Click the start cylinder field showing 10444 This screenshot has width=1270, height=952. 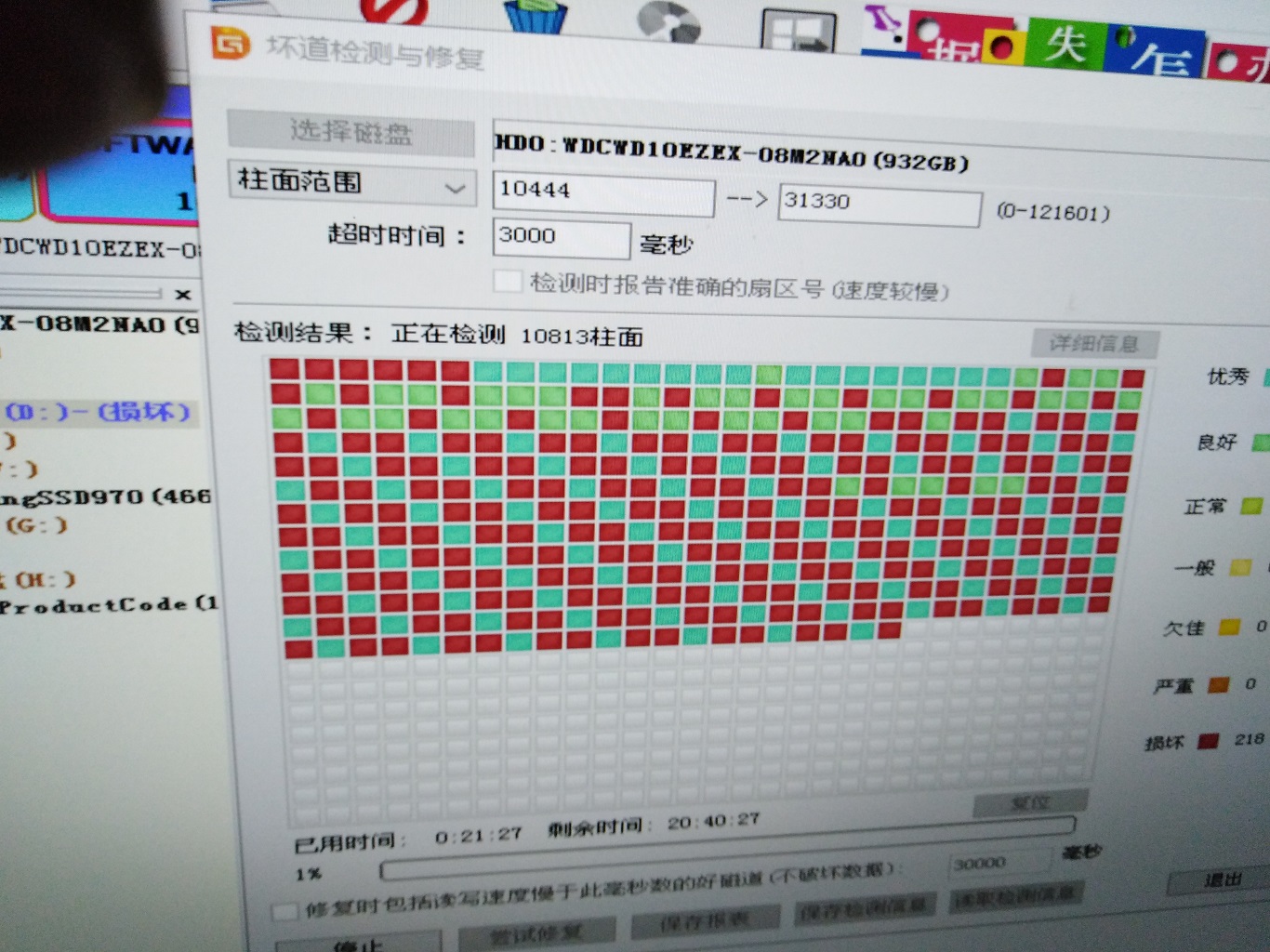[603, 192]
